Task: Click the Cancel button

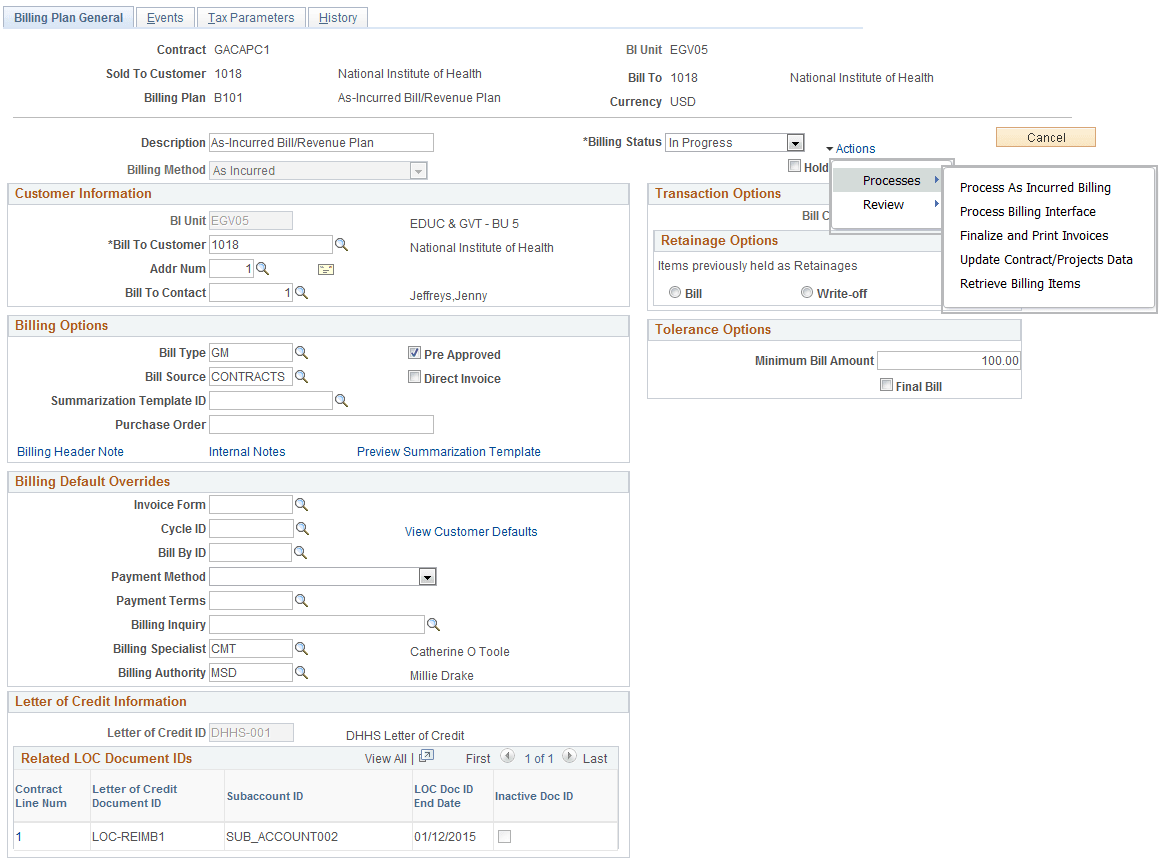Action: 1045,137
